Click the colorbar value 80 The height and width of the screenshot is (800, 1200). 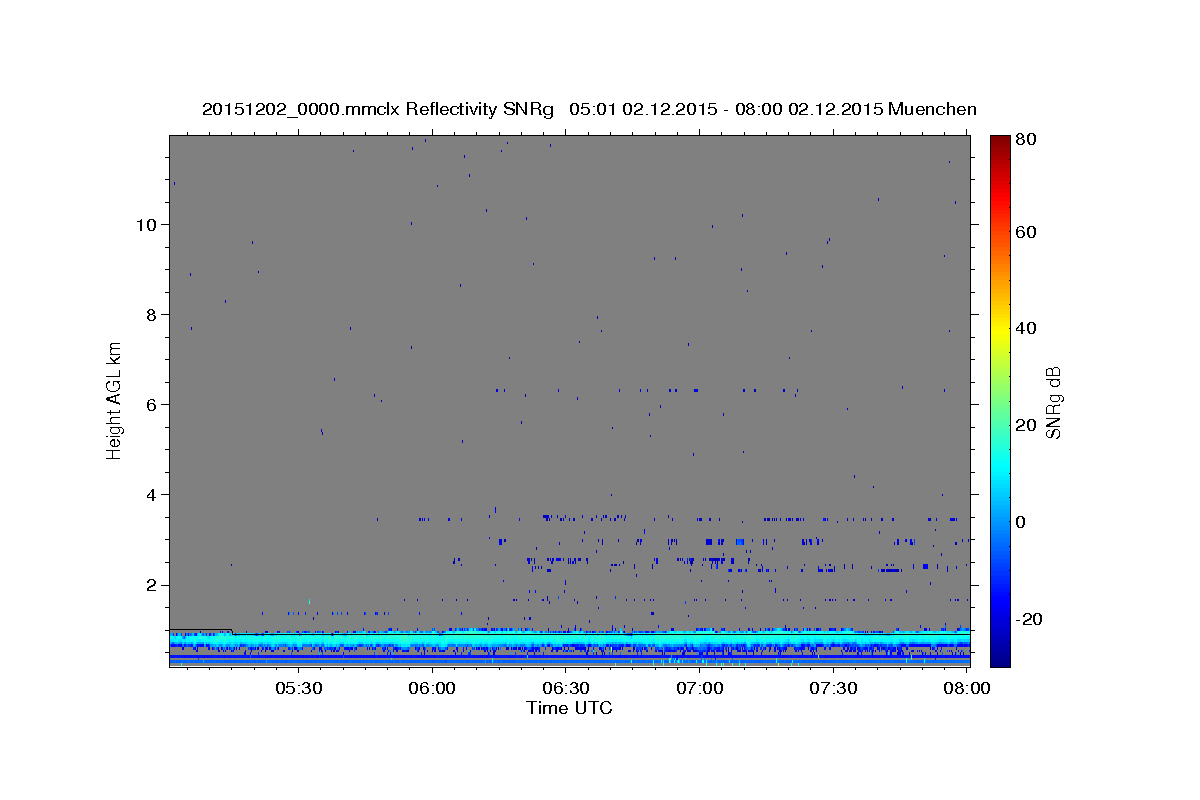click(x=1026, y=140)
